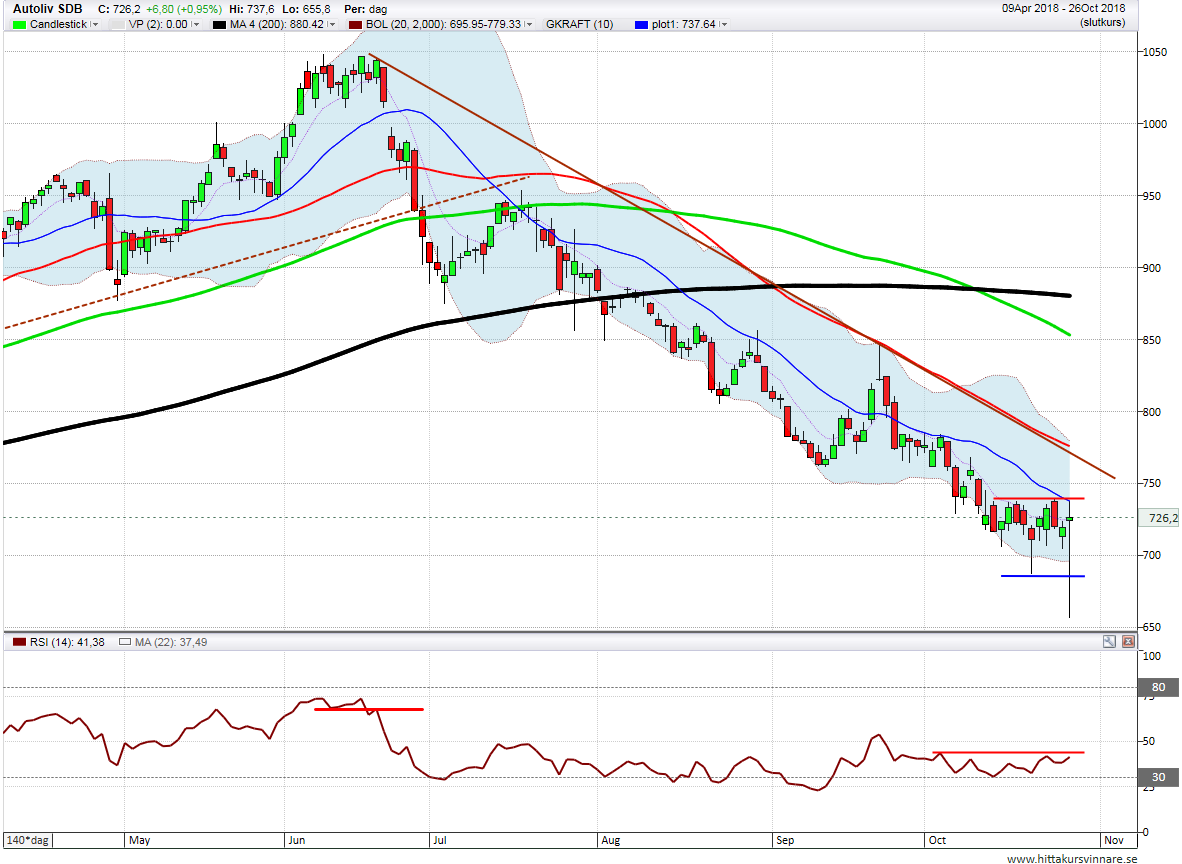Click the VP (2) white color swatch
1182x864 pixels.
pyautogui.click(x=117, y=24)
